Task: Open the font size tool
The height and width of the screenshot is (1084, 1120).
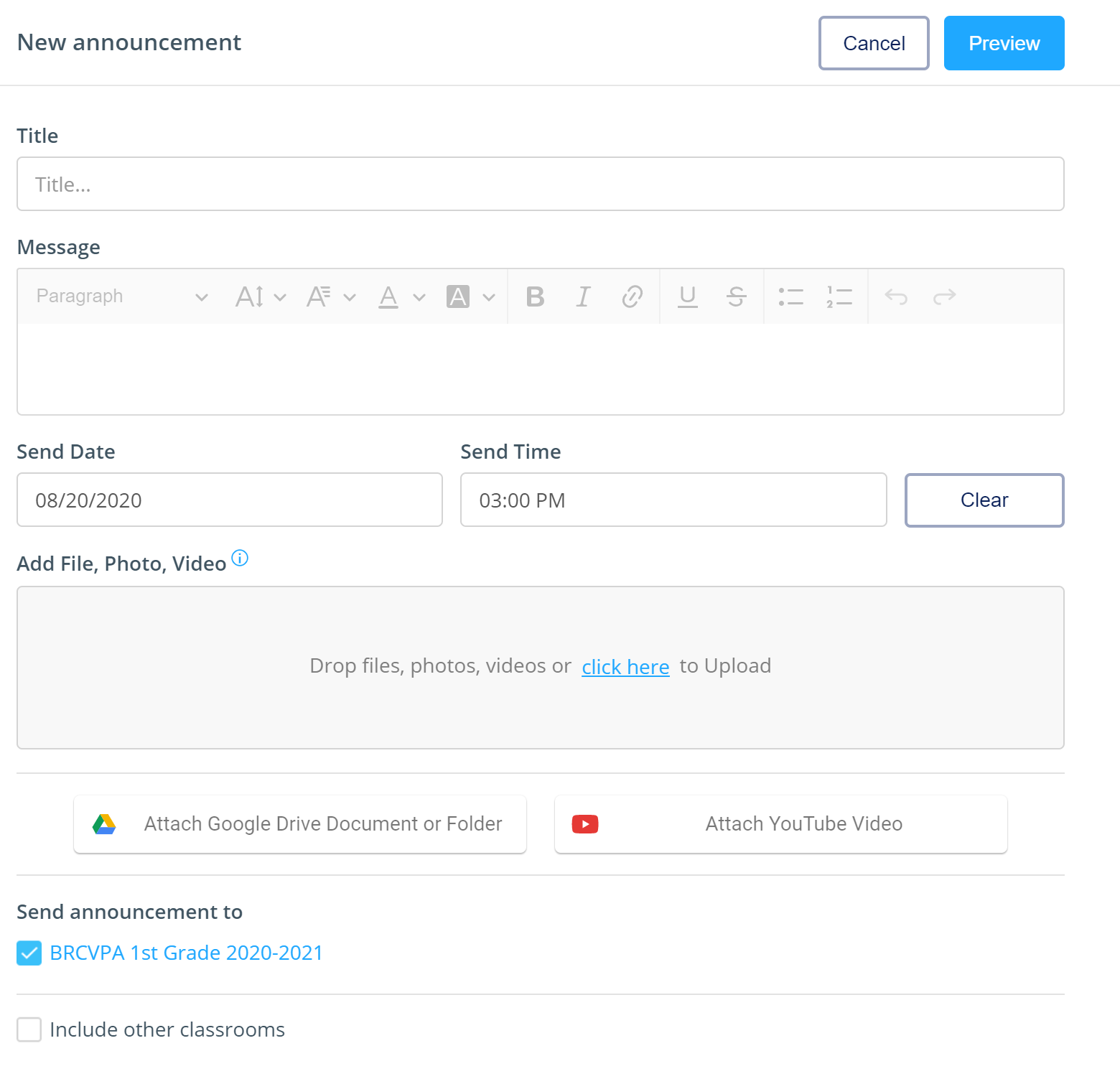Action: 250,296
